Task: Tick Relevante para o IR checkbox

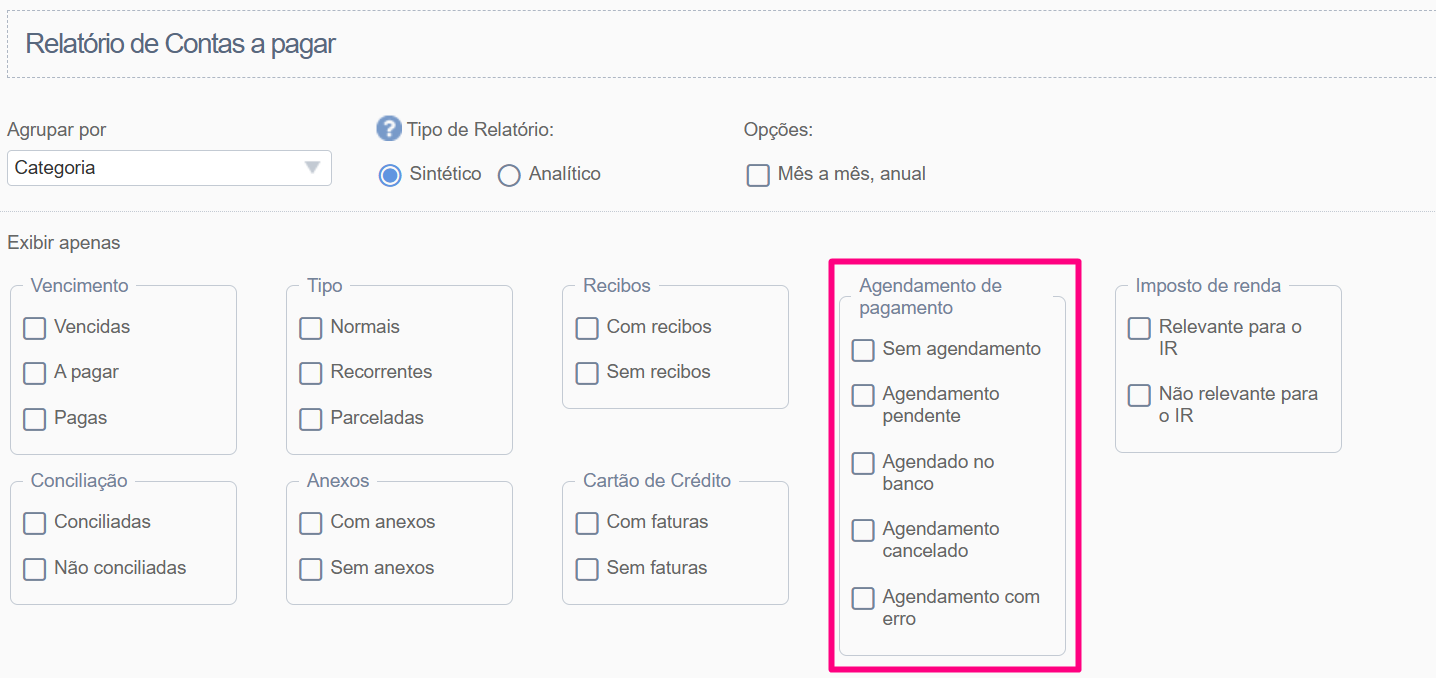Action: coord(1139,328)
